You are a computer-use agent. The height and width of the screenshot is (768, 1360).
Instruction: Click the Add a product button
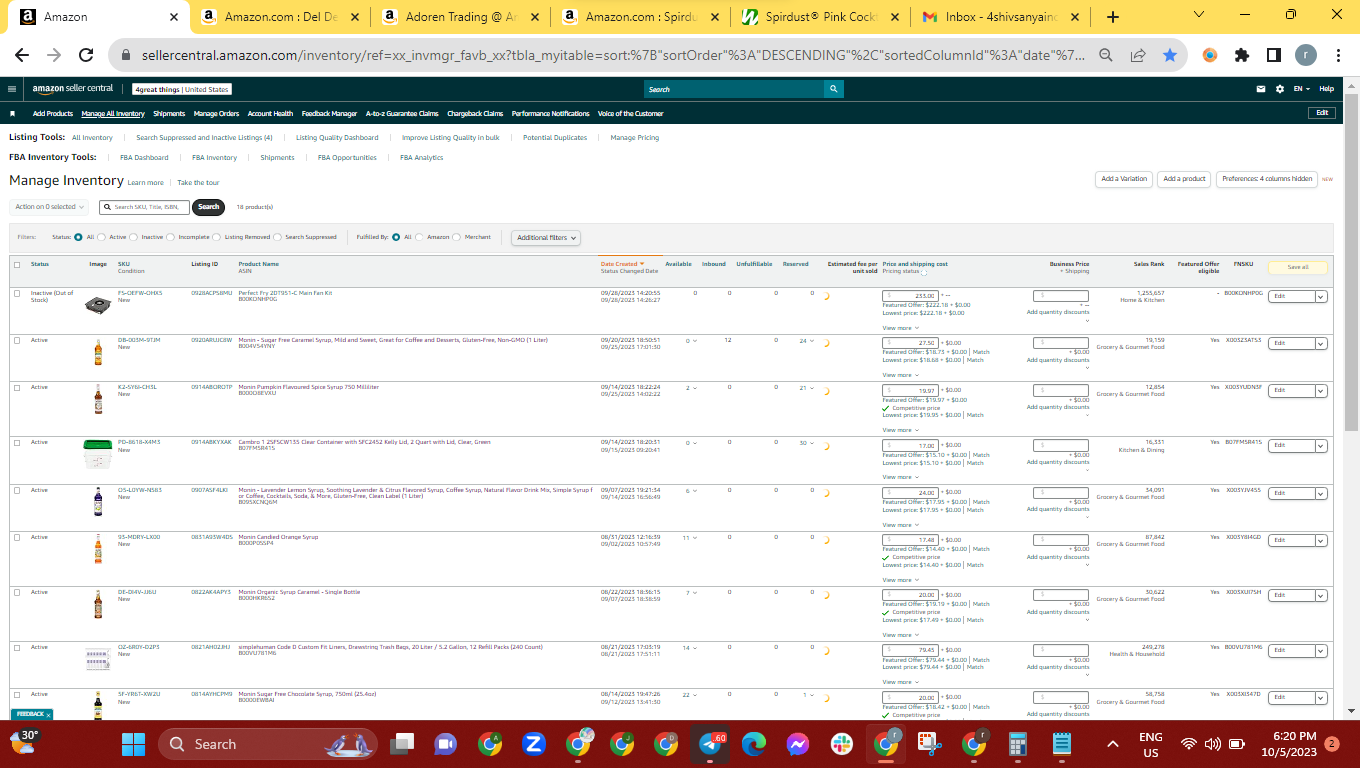[x=1185, y=179]
